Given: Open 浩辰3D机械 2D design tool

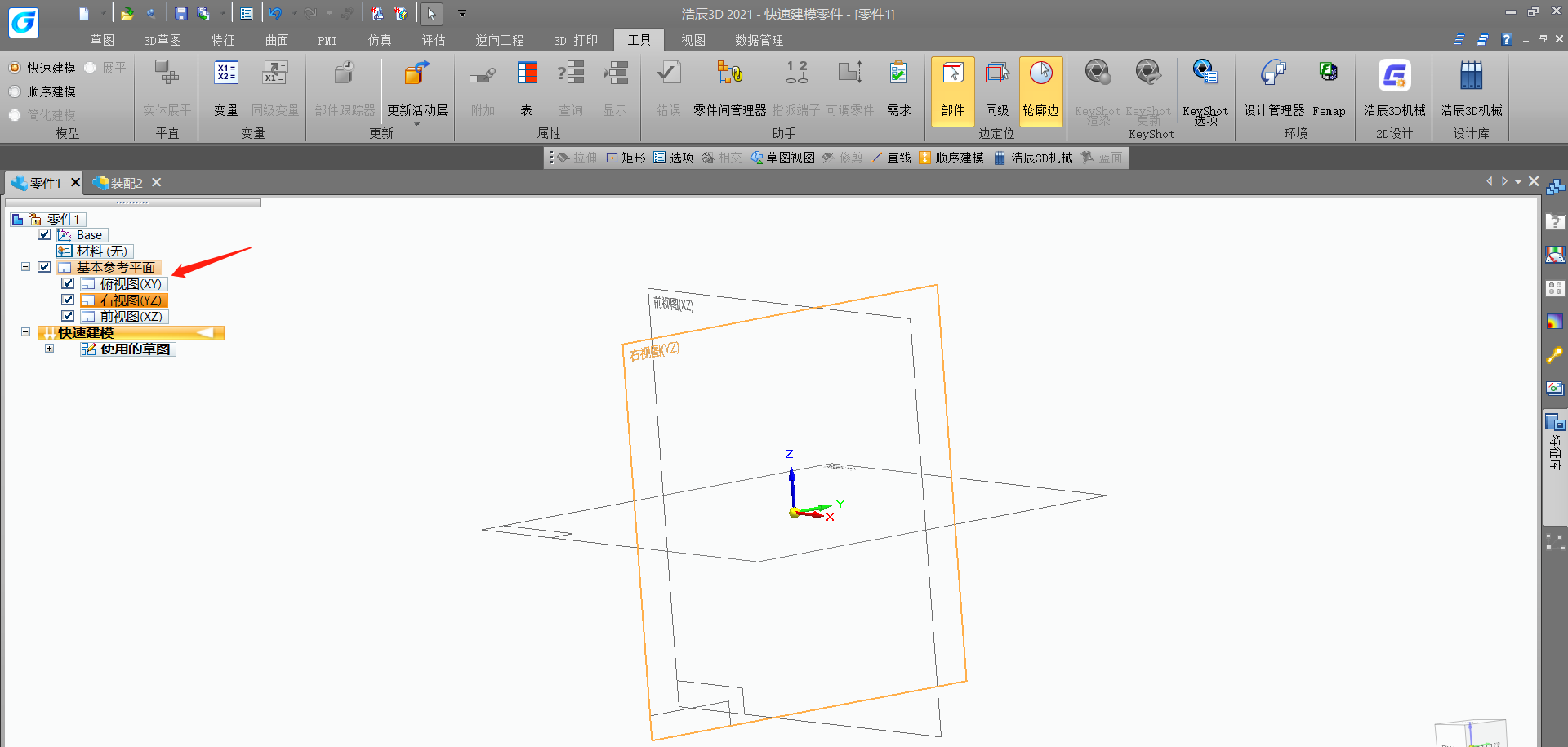Looking at the screenshot, I should (x=1395, y=88).
